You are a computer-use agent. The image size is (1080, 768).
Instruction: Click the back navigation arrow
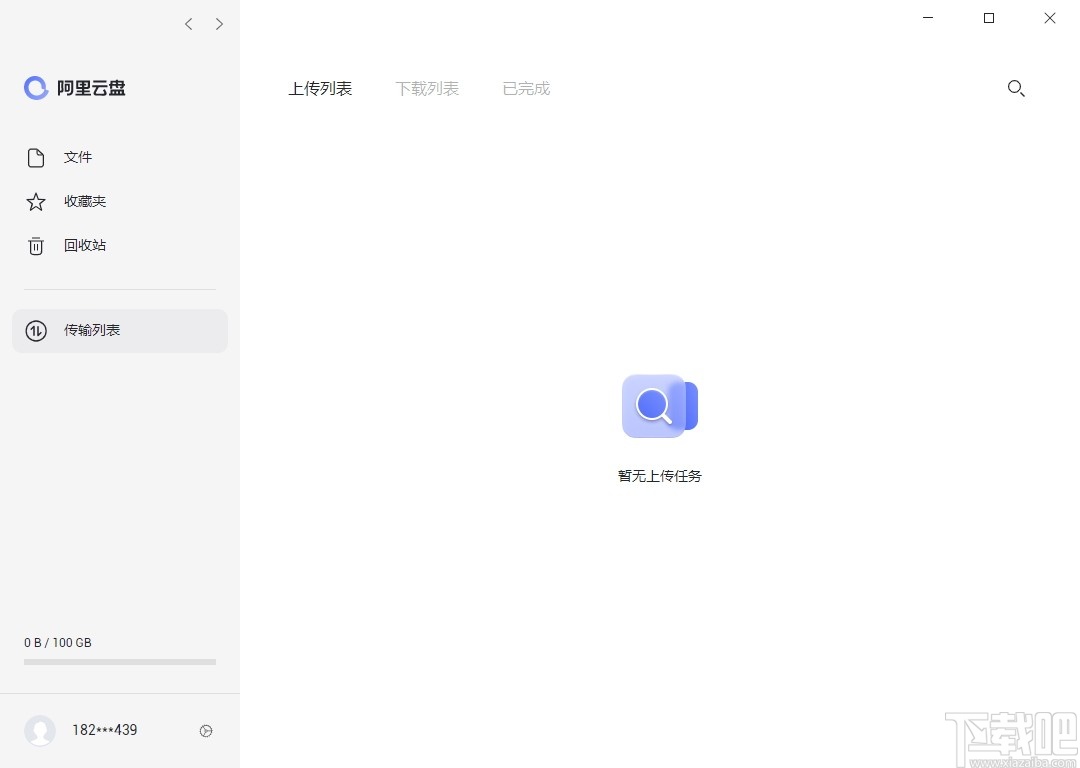(x=188, y=24)
